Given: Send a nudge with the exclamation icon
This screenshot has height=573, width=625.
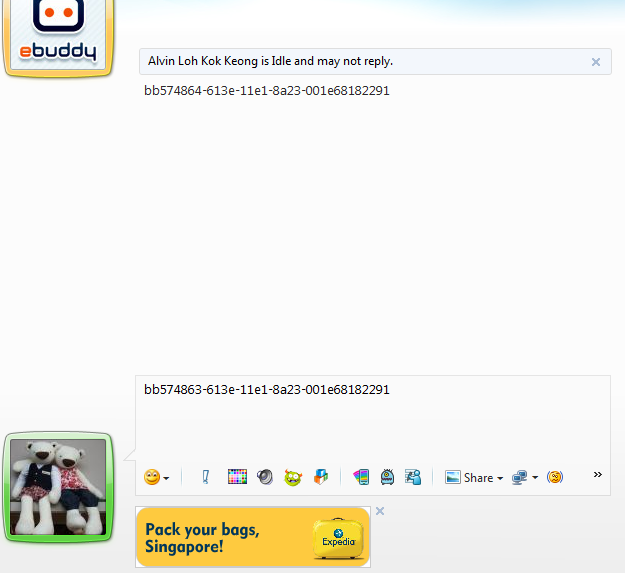Looking at the screenshot, I should coord(206,477).
